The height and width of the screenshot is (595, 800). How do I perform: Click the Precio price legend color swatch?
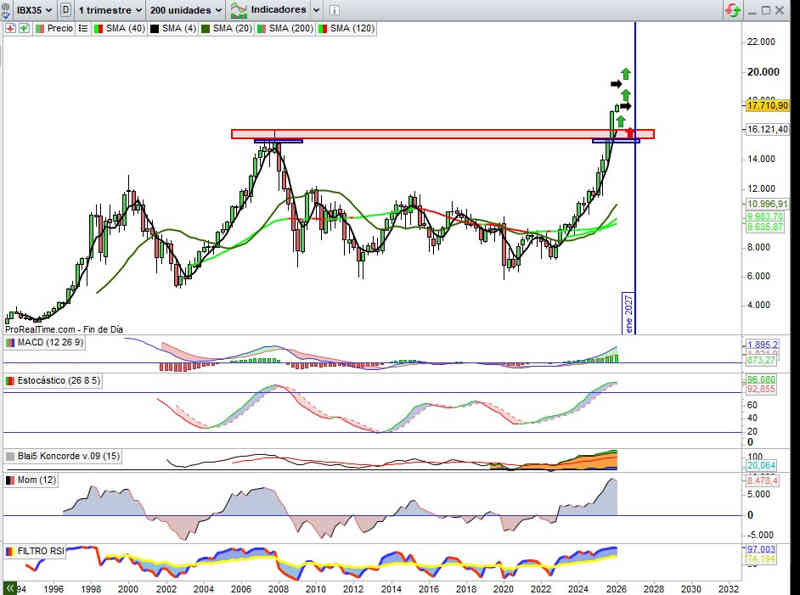tap(39, 29)
